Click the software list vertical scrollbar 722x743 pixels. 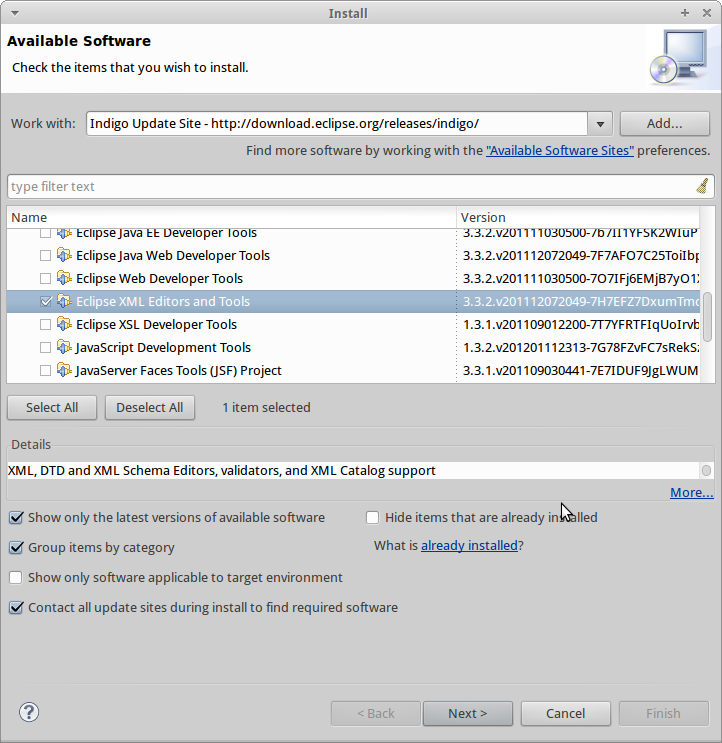708,315
